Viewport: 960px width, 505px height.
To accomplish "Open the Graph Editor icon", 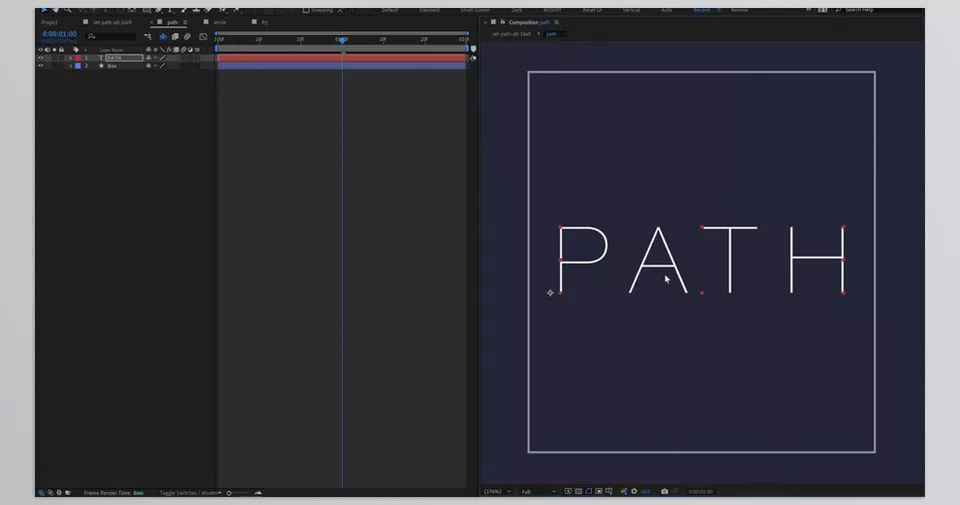I will [203, 37].
